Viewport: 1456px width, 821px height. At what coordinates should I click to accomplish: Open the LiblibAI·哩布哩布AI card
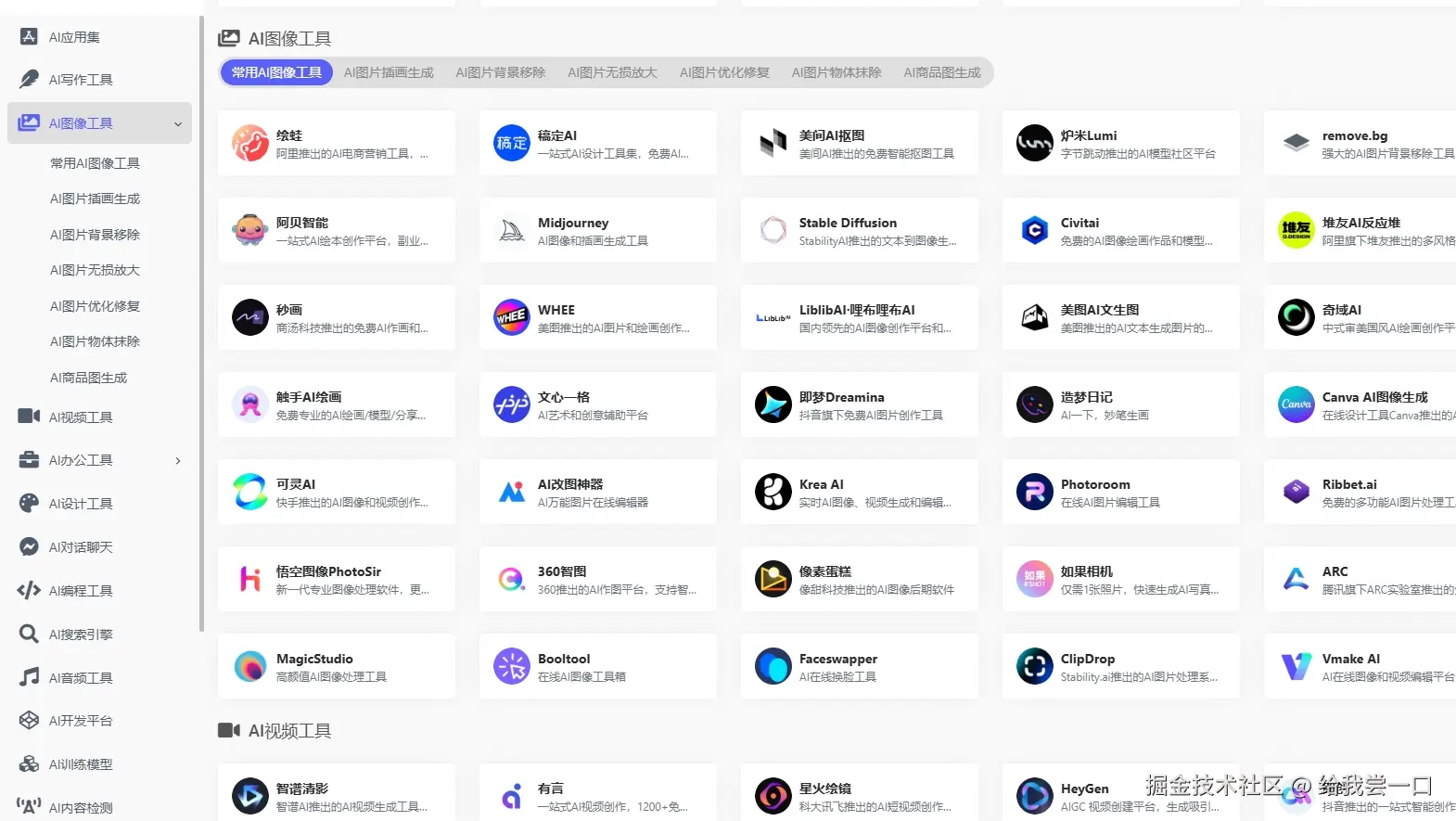click(x=860, y=317)
